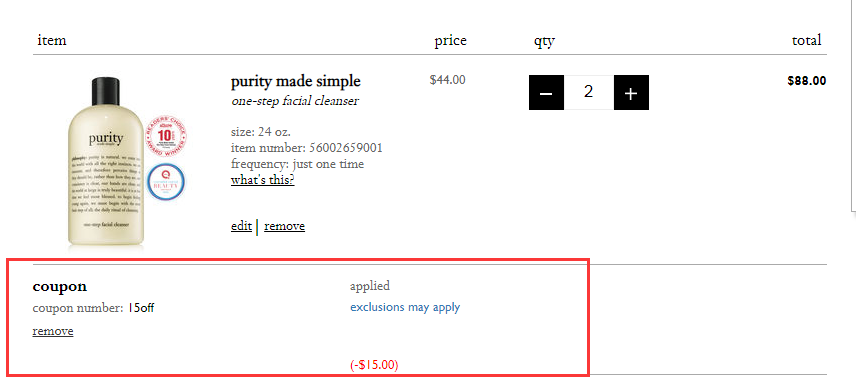Click the "coupon" section heading
Image resolution: width=856 pixels, height=391 pixels.
coord(60,286)
